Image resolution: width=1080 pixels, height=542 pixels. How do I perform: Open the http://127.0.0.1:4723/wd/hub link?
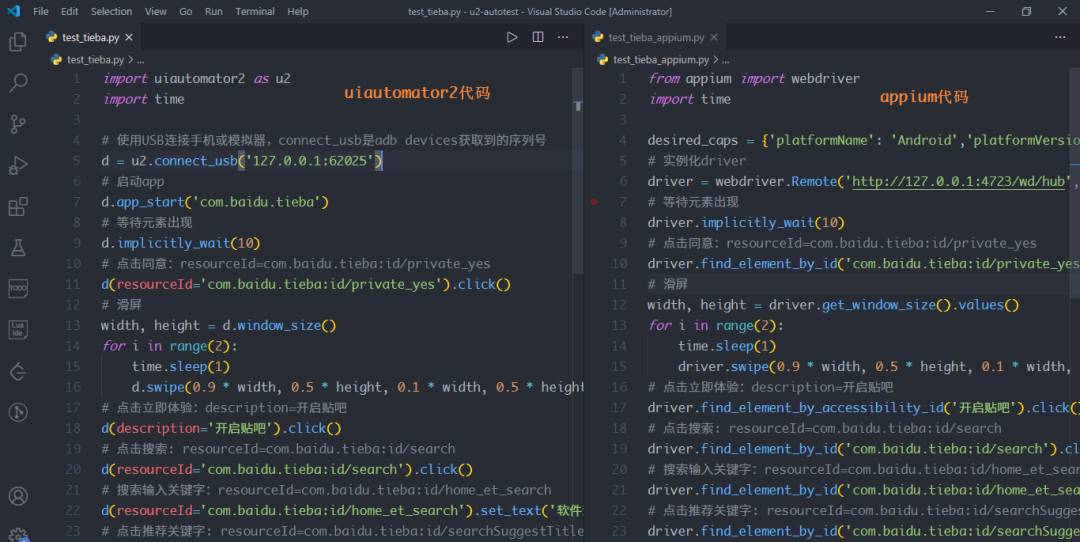click(x=958, y=182)
